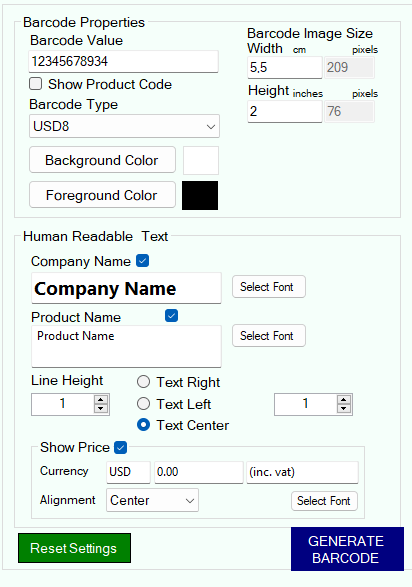Click the Background Color button
This screenshot has width=412, height=587.
coord(102,160)
